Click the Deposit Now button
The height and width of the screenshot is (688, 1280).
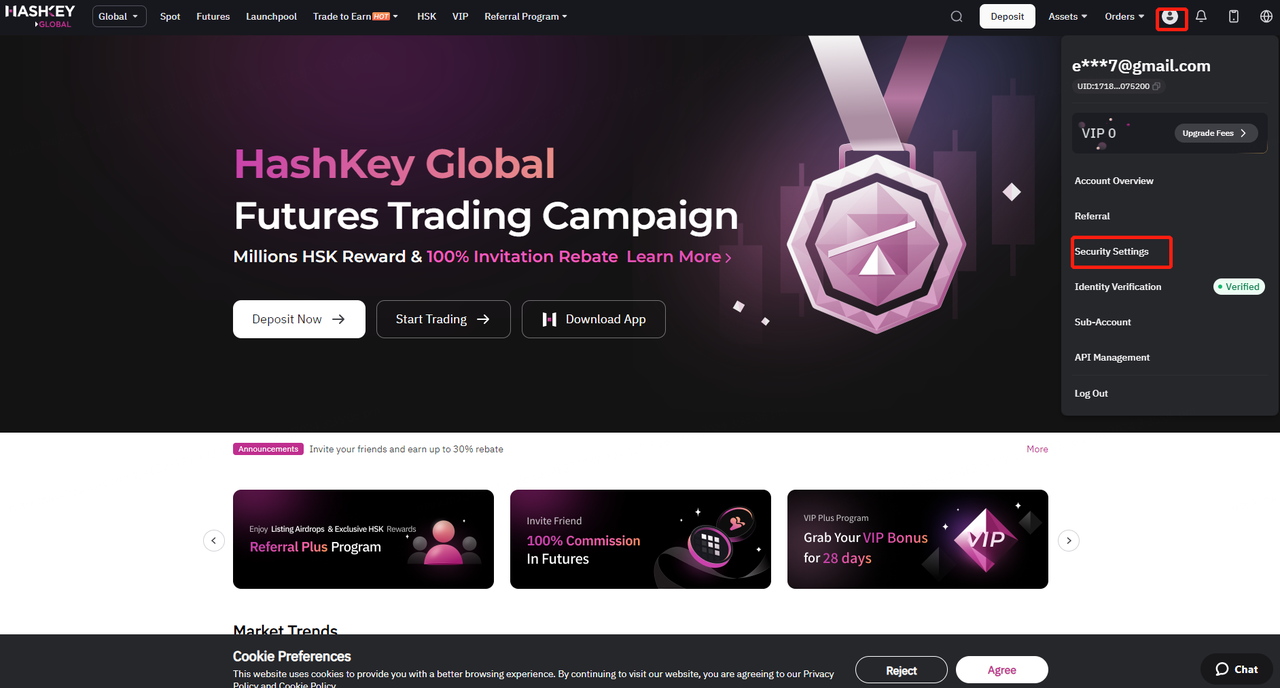click(299, 319)
